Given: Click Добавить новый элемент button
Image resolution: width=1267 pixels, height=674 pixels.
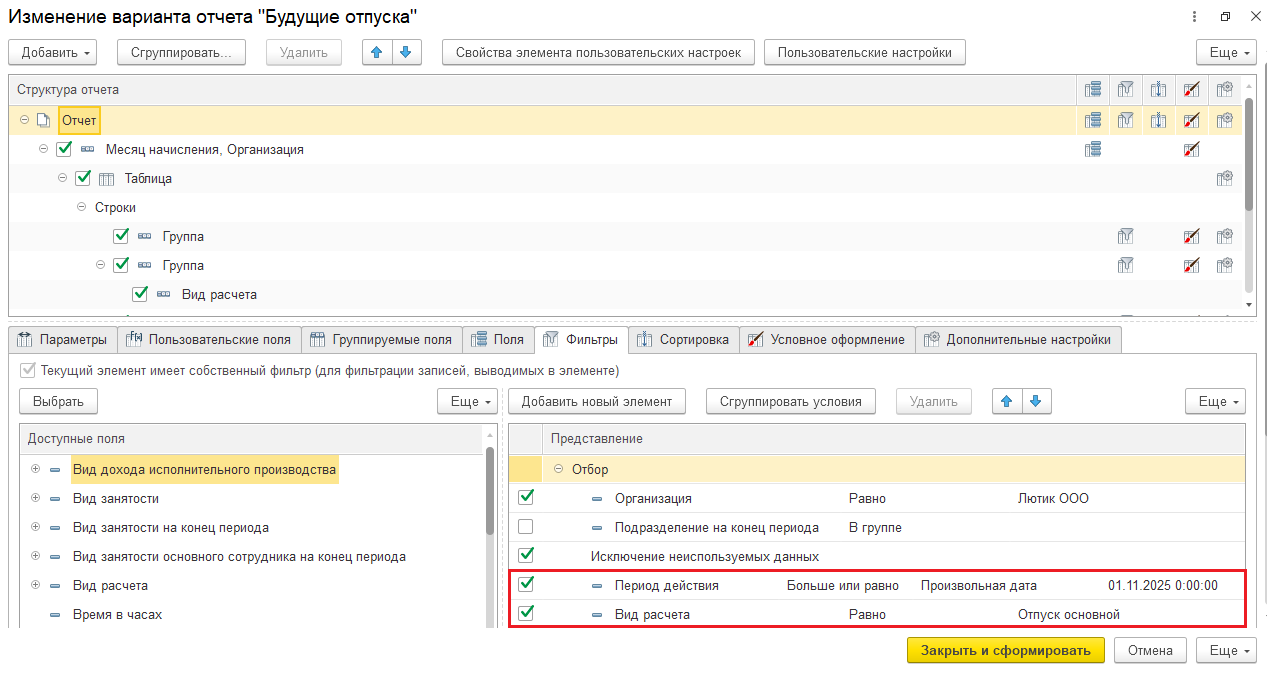Looking at the screenshot, I should (x=597, y=401).
